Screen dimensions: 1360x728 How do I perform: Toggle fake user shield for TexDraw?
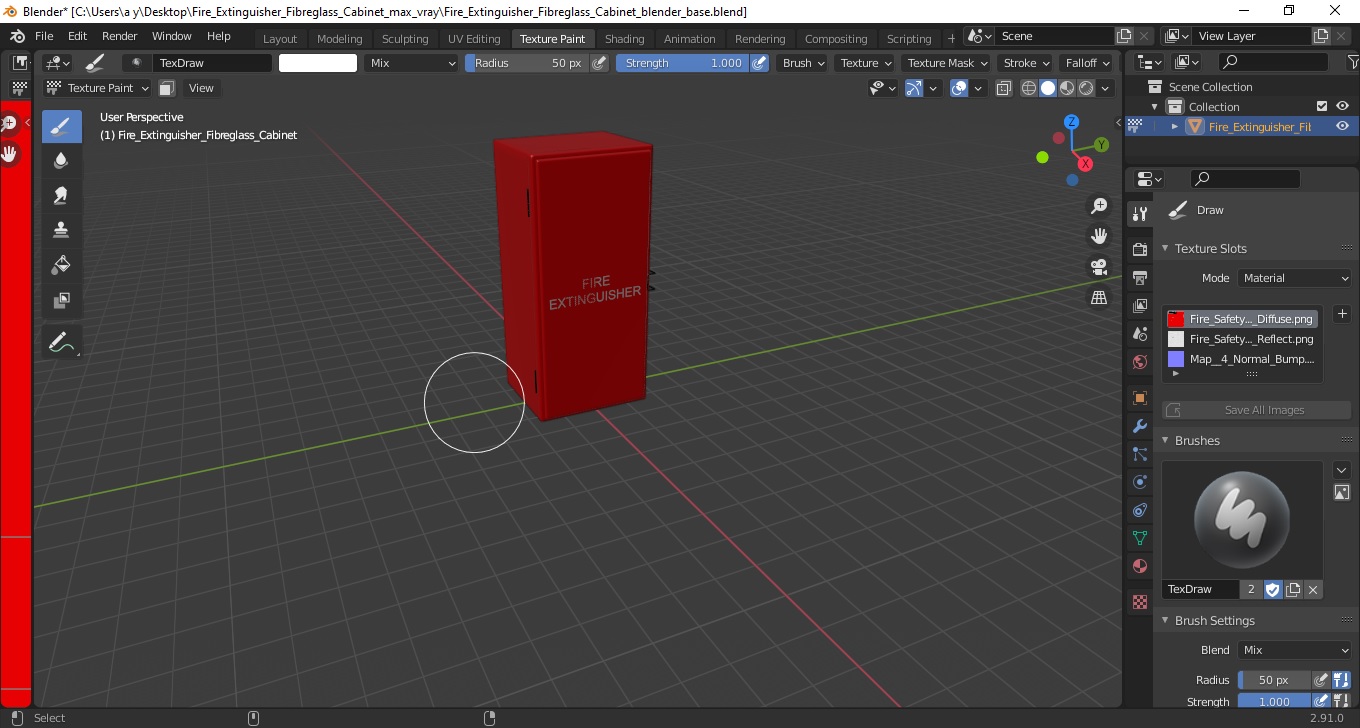1272,589
